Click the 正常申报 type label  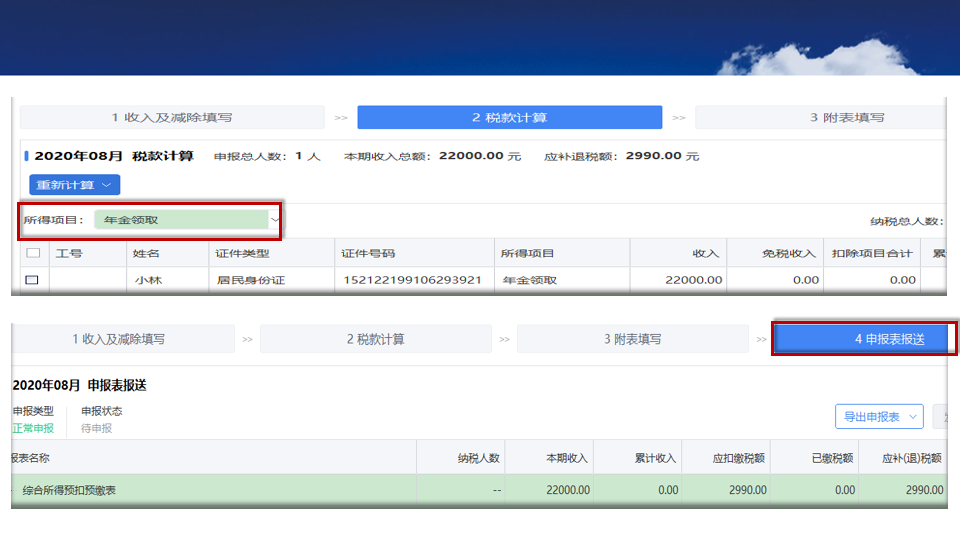click(x=33, y=428)
